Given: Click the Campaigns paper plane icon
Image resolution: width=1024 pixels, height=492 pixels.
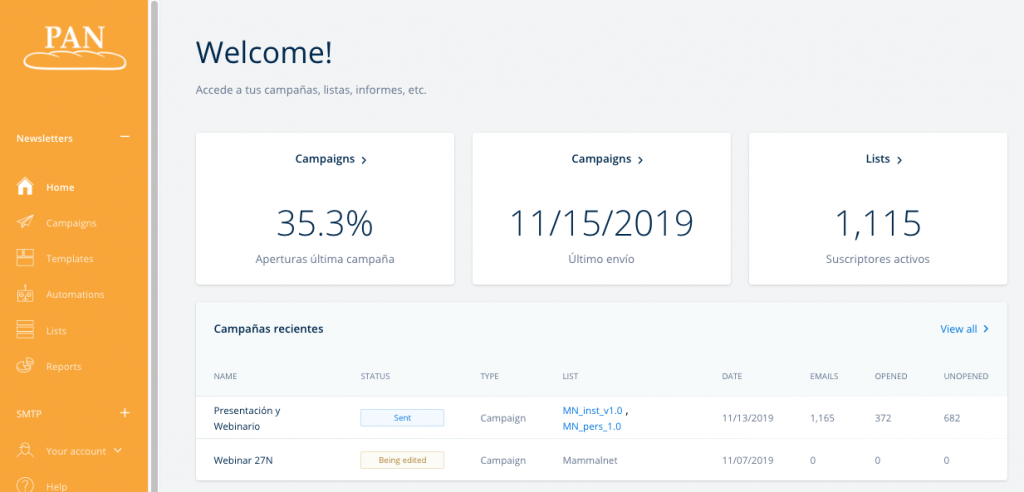Looking at the screenshot, I should pos(26,223).
